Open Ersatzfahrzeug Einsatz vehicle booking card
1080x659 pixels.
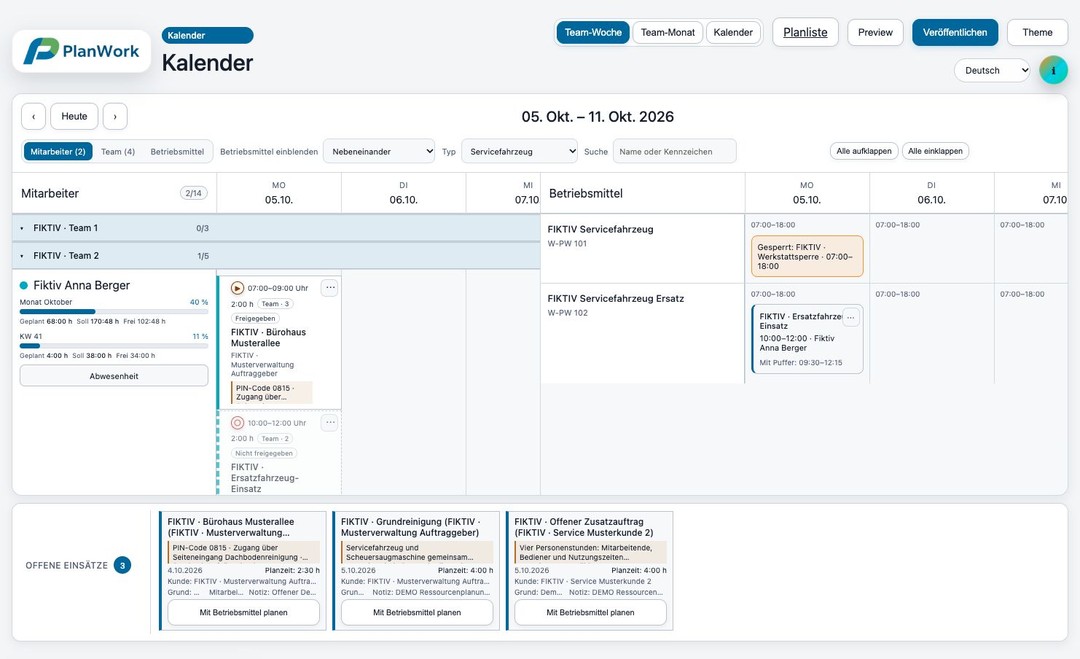coord(807,339)
